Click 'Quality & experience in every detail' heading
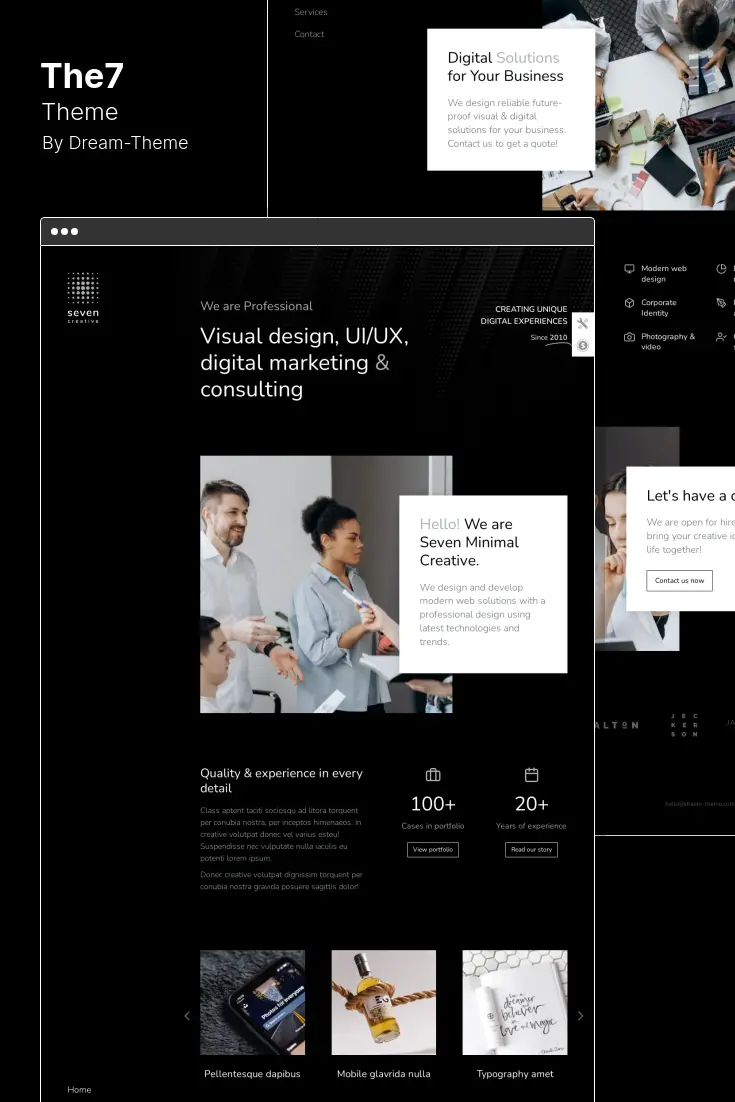Screen dimensions: 735x1102 [281, 781]
